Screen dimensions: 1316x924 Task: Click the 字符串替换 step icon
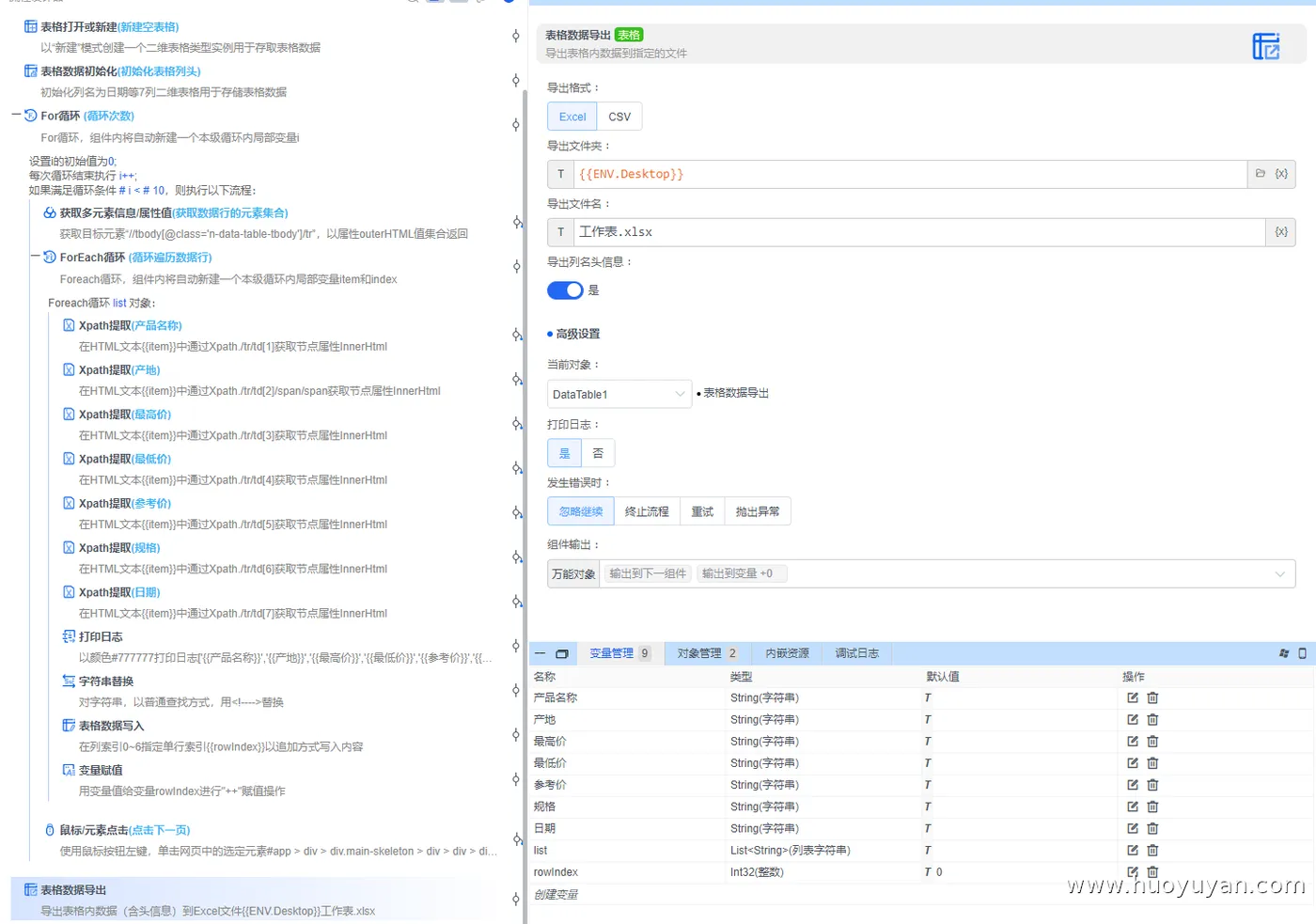pyautogui.click(x=69, y=681)
